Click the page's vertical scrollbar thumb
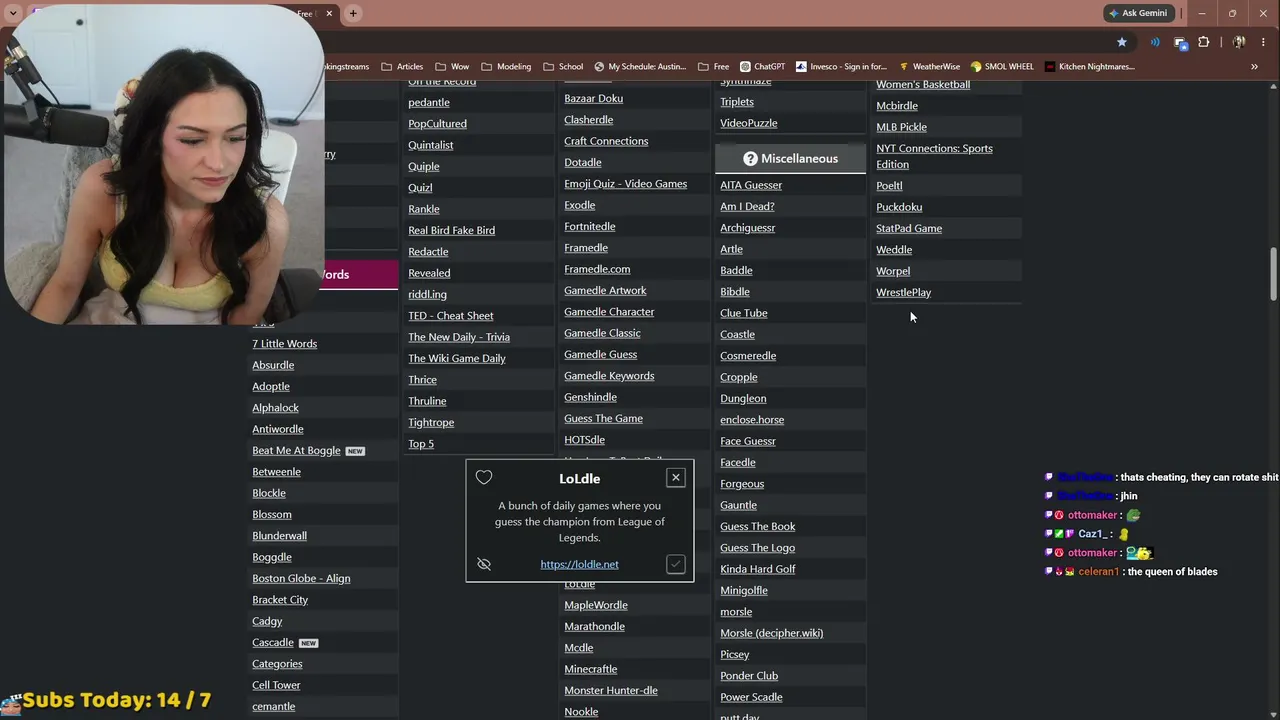Image resolution: width=1280 pixels, height=720 pixels. (x=1273, y=274)
